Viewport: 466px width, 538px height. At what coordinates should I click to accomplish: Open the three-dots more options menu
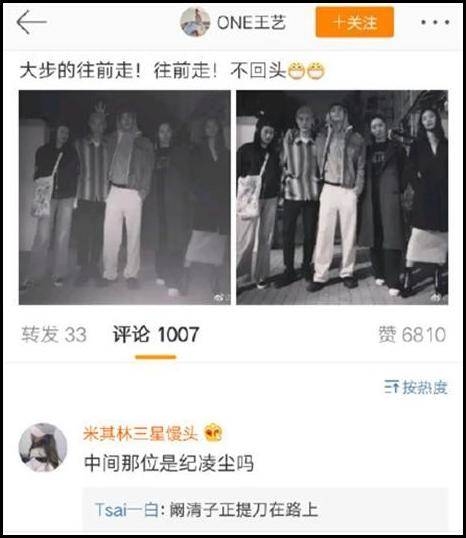[435, 23]
